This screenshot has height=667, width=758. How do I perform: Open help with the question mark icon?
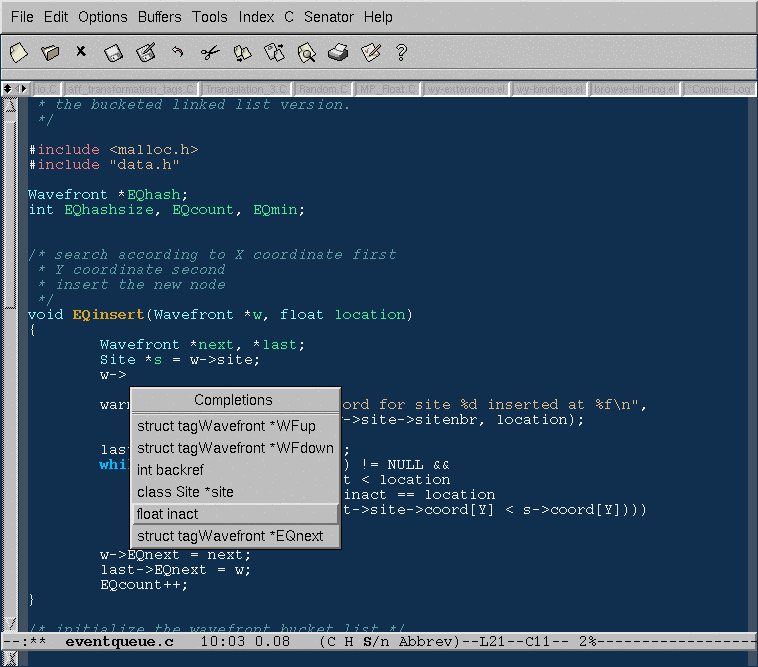402,52
